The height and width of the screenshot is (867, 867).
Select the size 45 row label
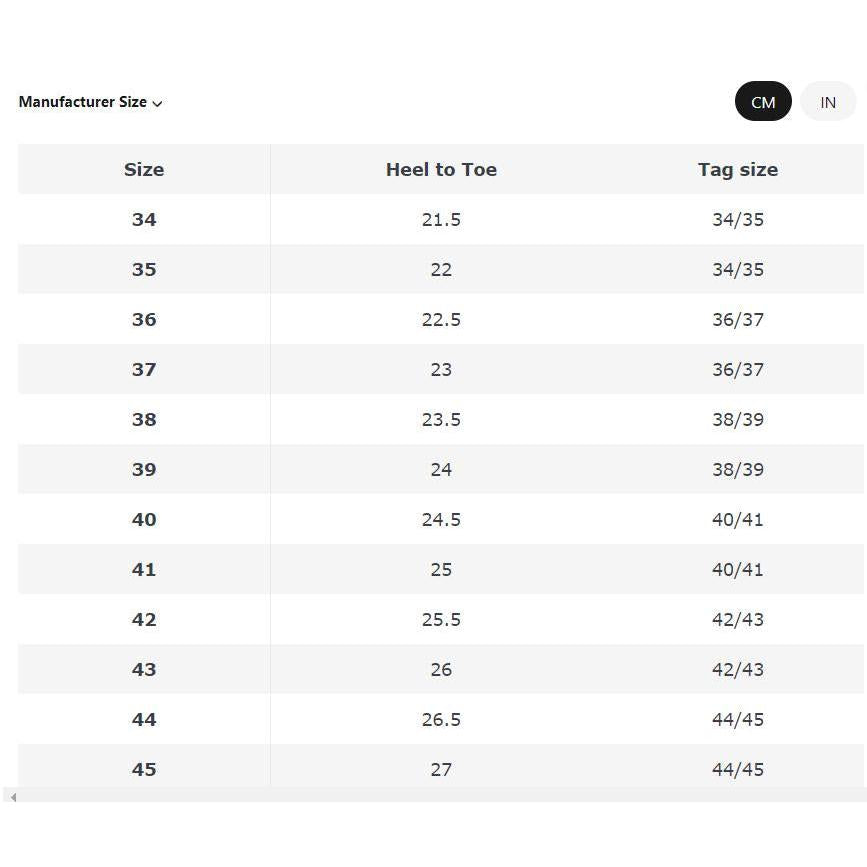click(x=144, y=769)
